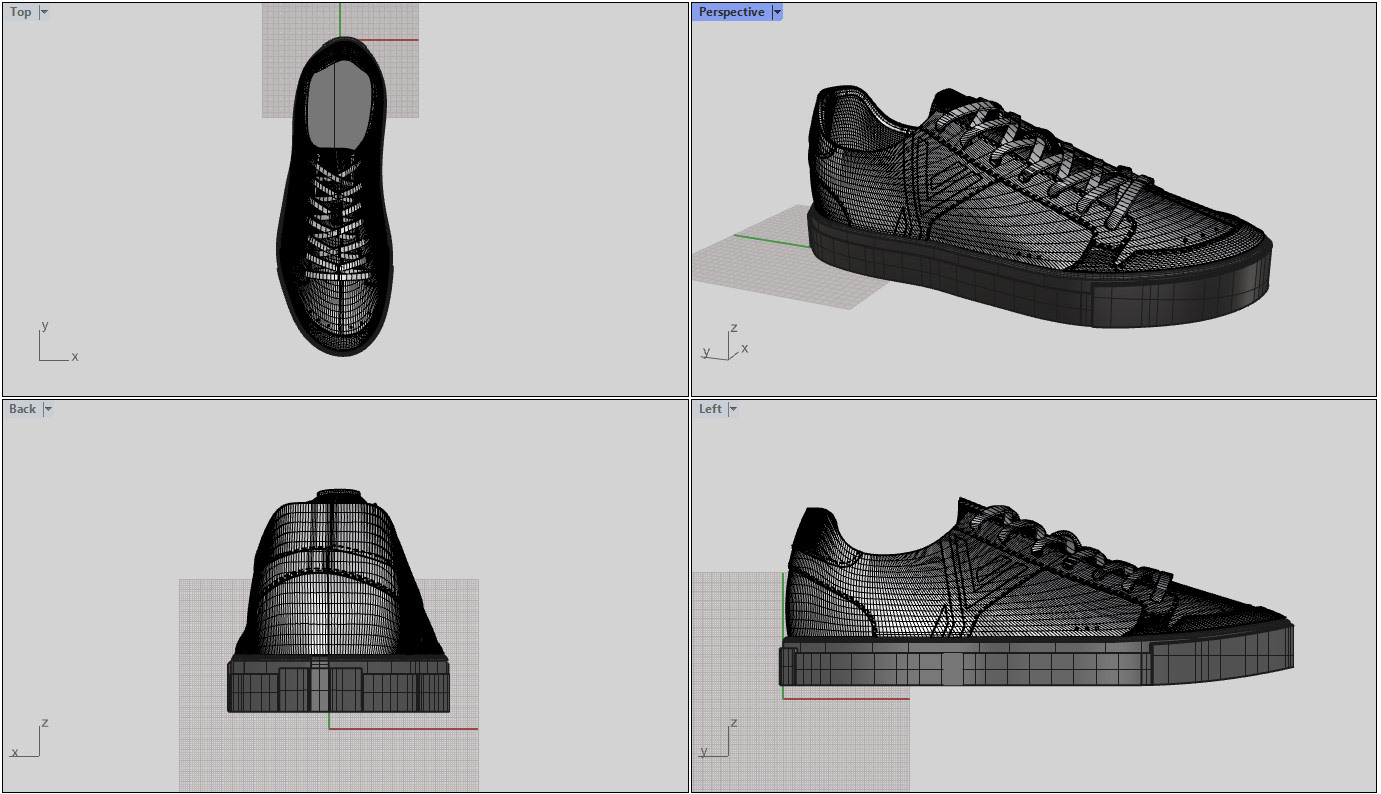Click the axis icon in Left viewport
The height and width of the screenshot is (794, 1381).
point(719,739)
